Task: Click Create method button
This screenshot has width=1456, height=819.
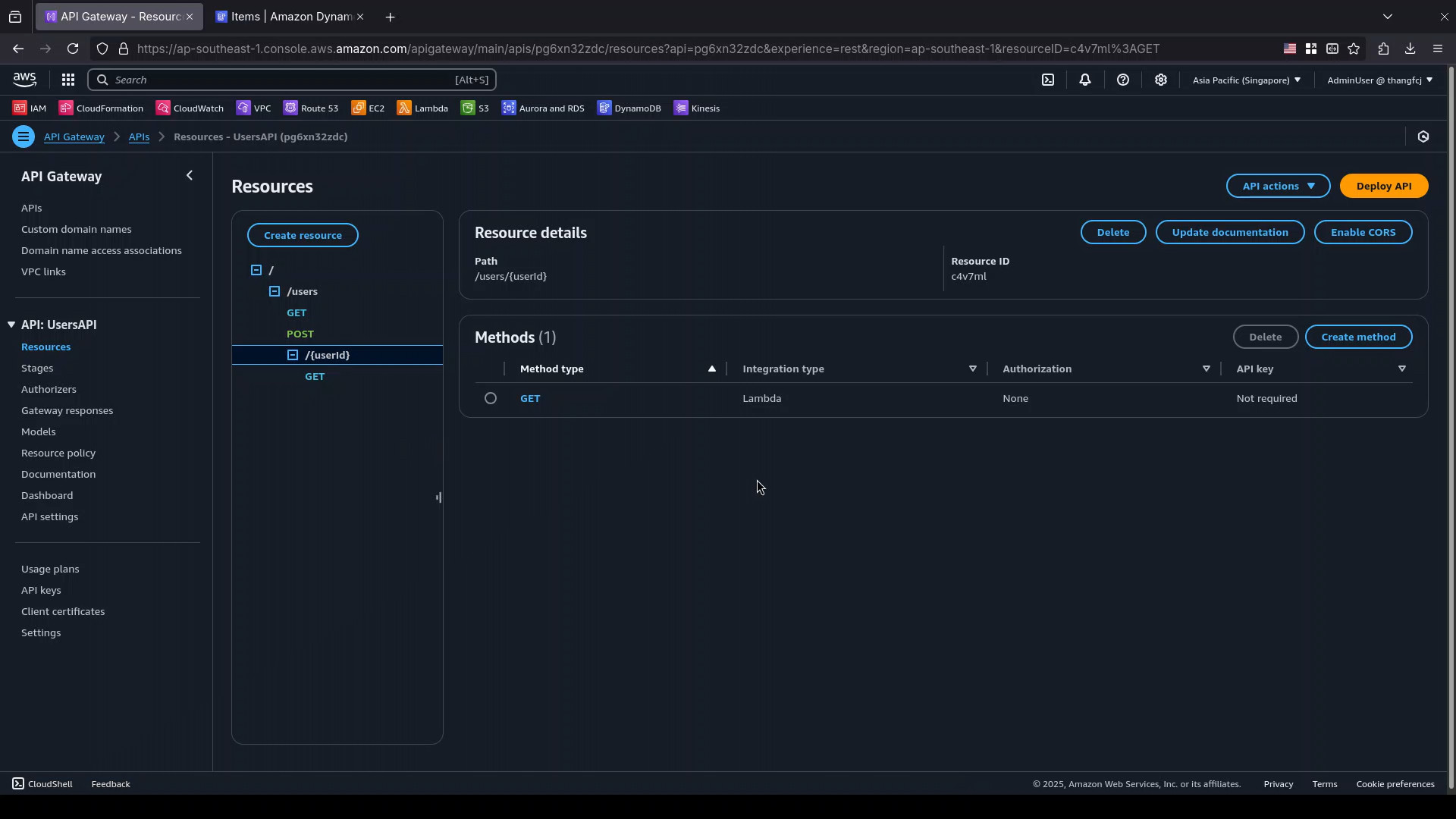Action: pos(1358,337)
